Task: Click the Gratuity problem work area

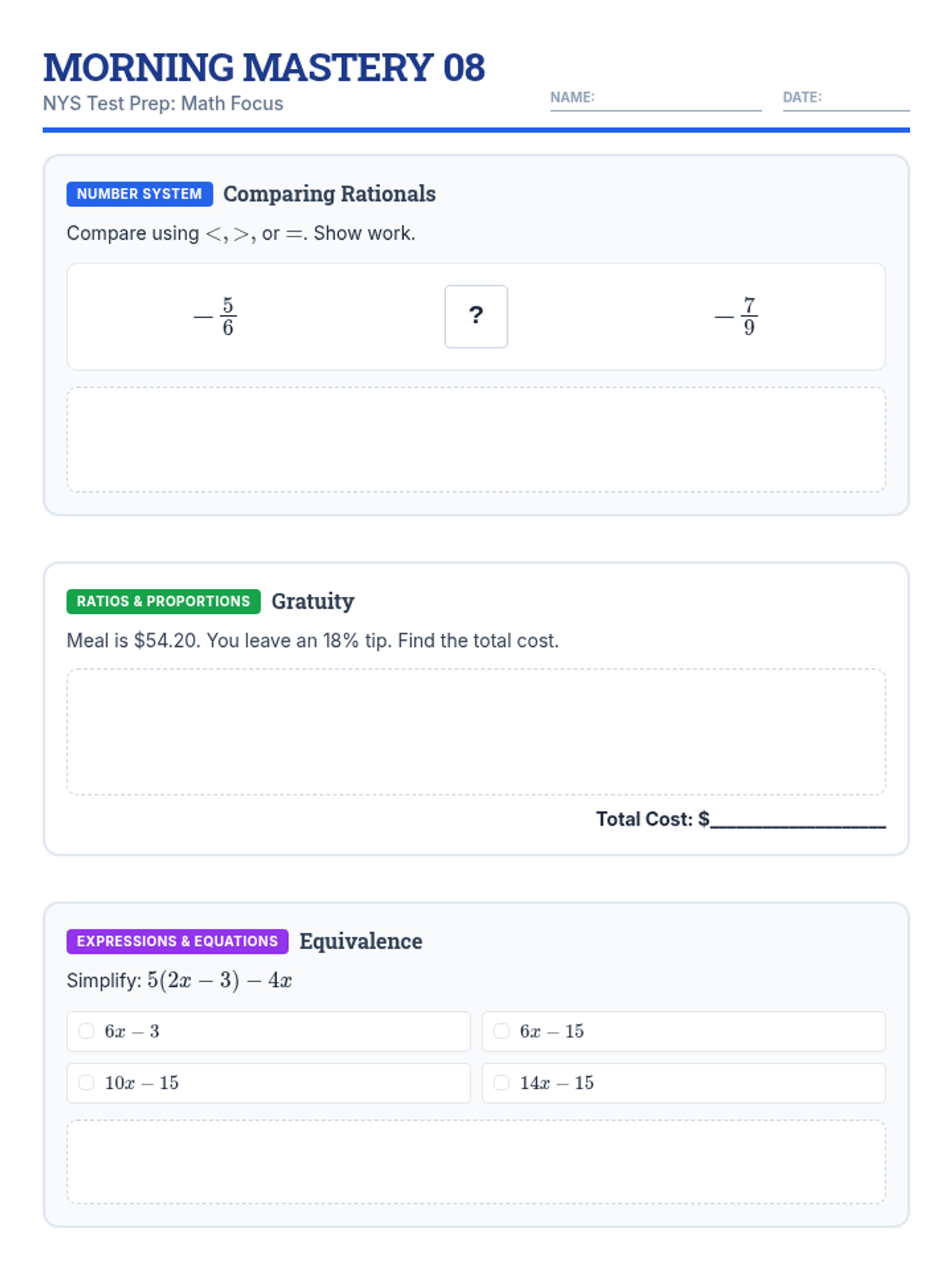Action: [x=476, y=731]
